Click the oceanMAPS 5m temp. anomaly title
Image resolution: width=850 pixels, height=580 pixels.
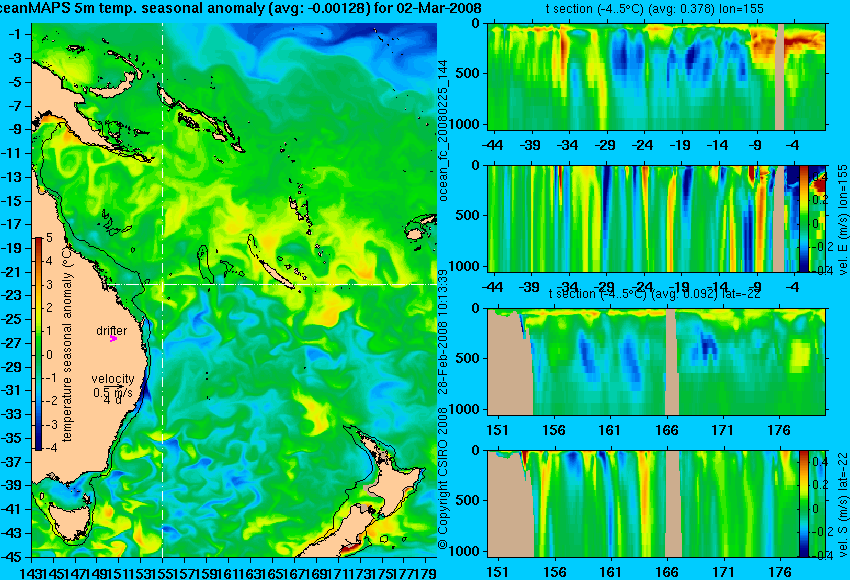tap(241, 8)
